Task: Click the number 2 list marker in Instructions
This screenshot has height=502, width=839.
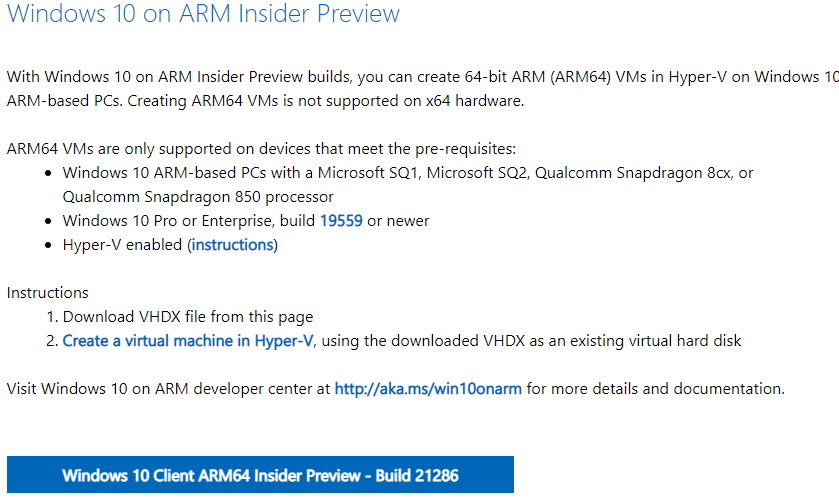Action: click(51, 340)
